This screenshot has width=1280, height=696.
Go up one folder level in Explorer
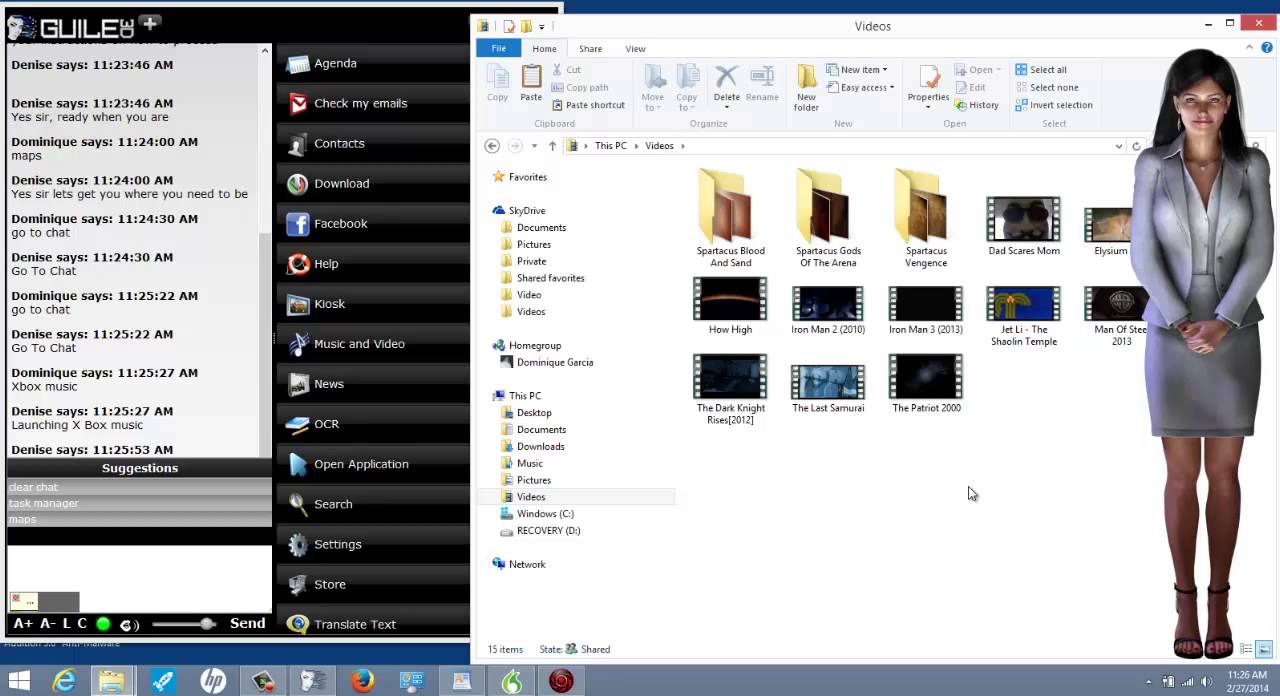click(x=552, y=146)
